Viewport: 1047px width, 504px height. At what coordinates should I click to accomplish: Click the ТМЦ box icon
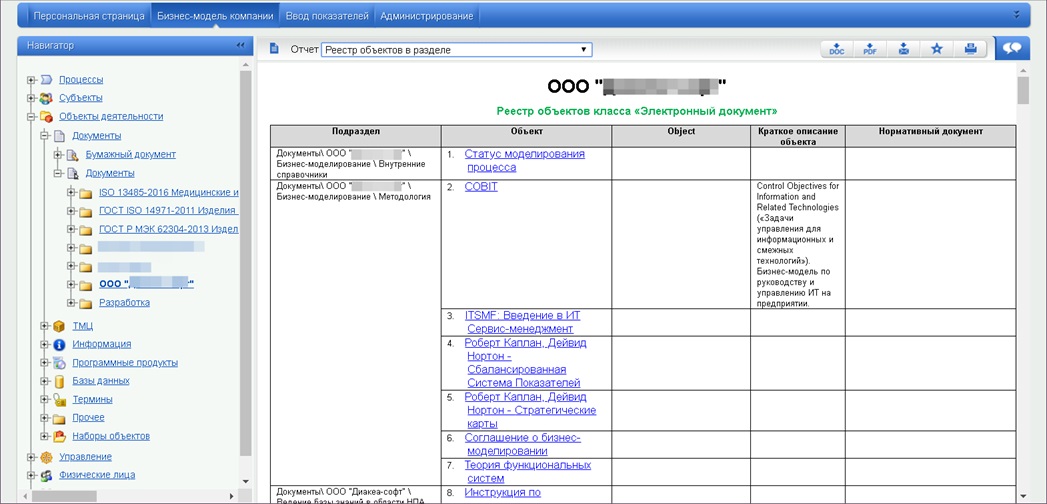[x=59, y=326]
